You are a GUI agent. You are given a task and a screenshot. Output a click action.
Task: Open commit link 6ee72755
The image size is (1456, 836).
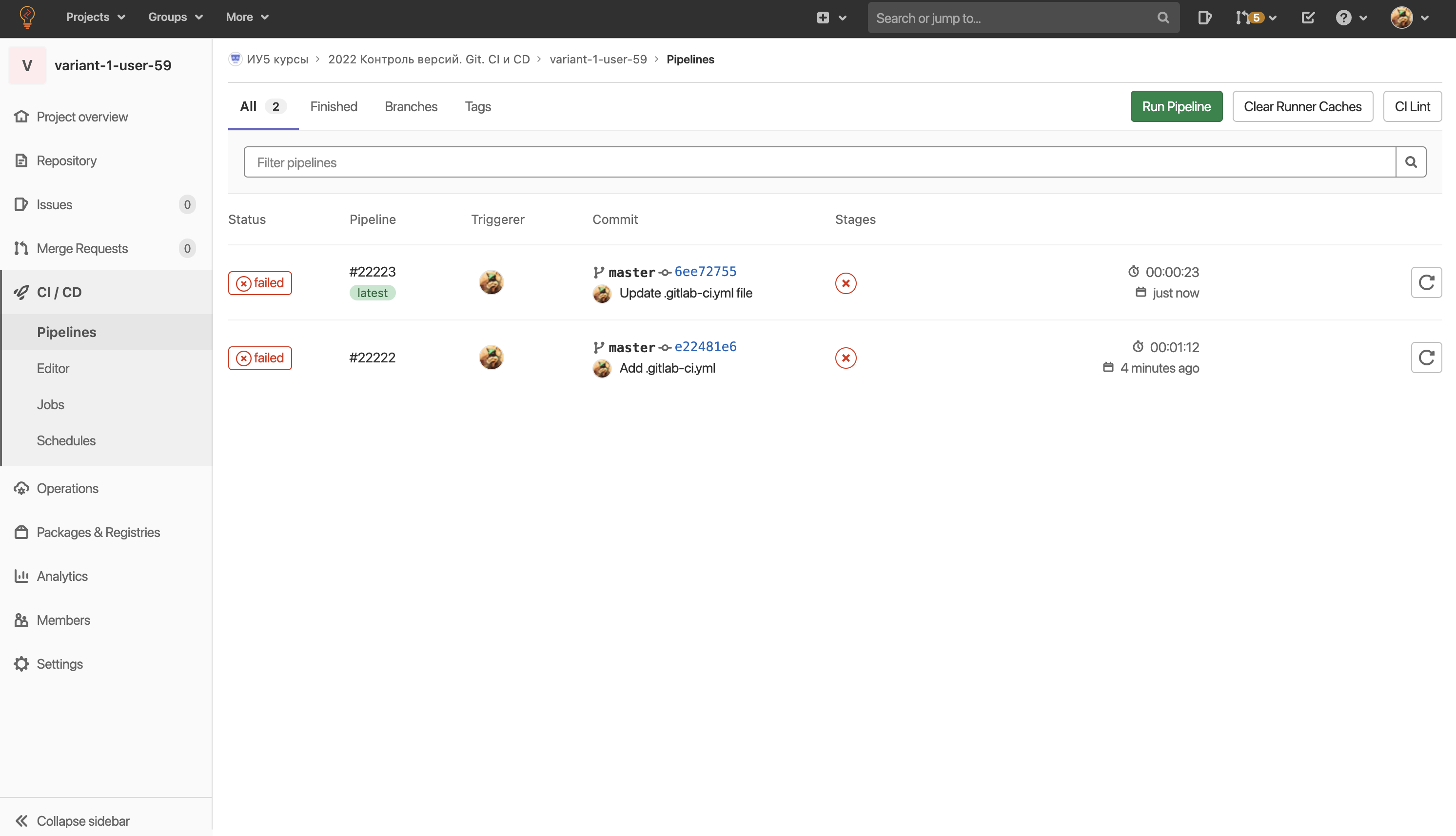[x=705, y=272]
